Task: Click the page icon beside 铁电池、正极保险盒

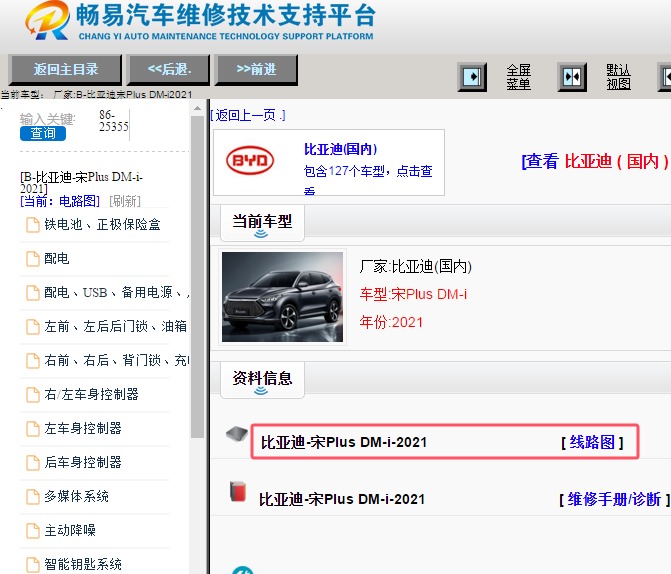Action: (x=33, y=225)
